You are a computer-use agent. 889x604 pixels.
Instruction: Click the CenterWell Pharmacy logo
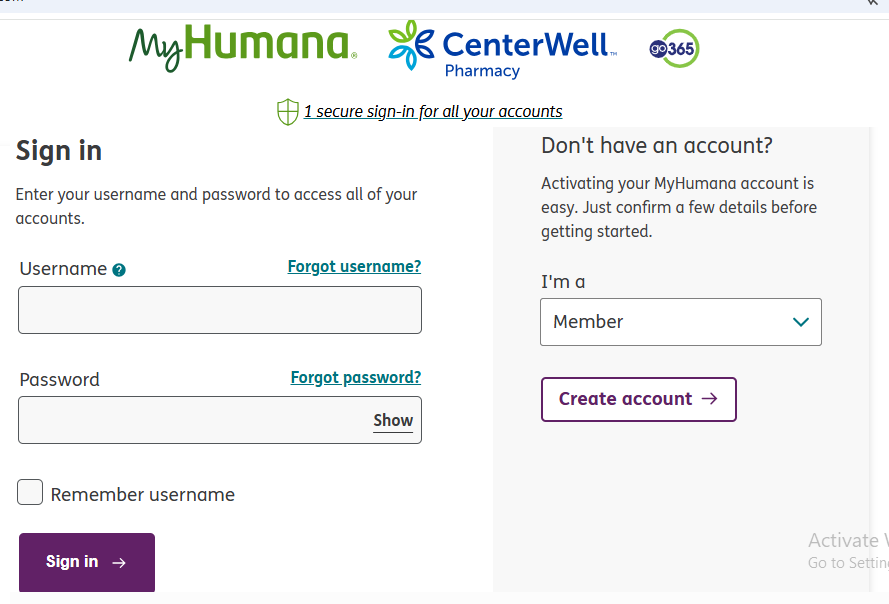tap(500, 48)
